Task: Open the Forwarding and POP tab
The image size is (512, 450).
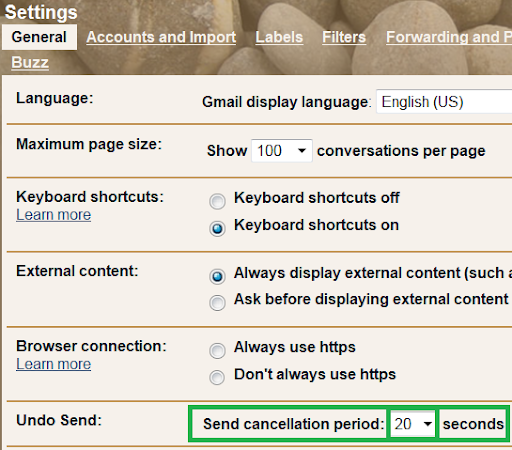Action: pos(449,37)
